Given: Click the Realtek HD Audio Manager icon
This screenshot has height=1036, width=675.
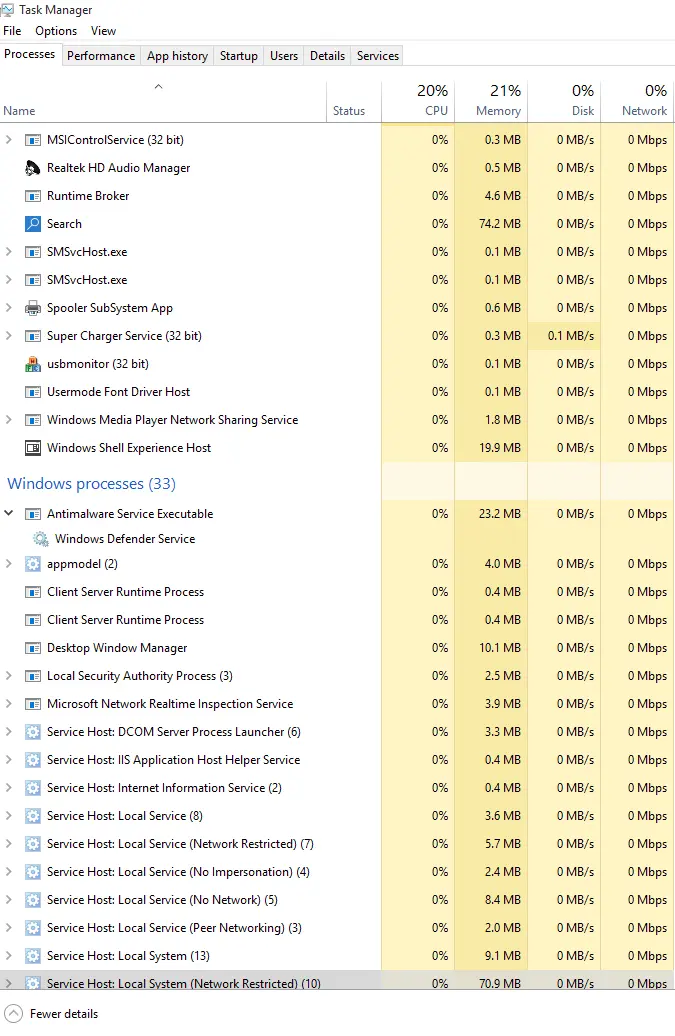Looking at the screenshot, I should click(32, 168).
